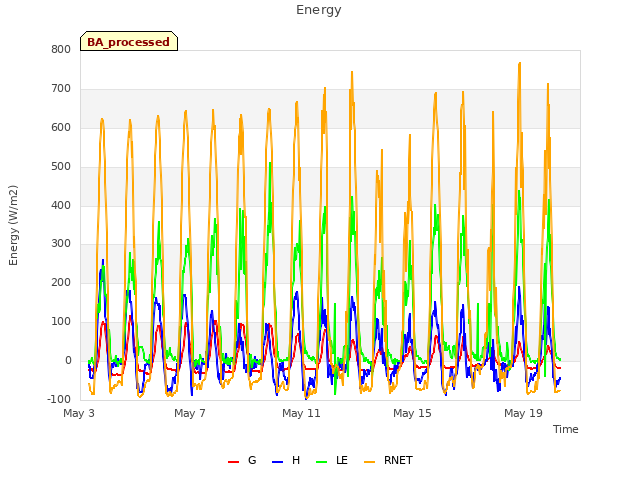The height and width of the screenshot is (480, 640).
Task: Click the May 15 x-axis label
Action: pyautogui.click(x=412, y=413)
